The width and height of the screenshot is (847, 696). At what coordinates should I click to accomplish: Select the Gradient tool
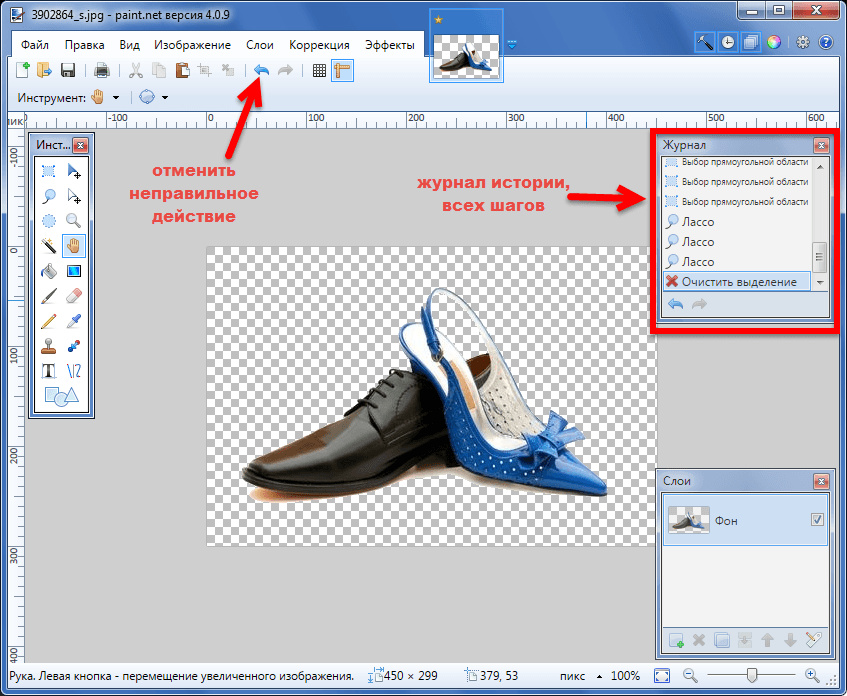(73, 271)
